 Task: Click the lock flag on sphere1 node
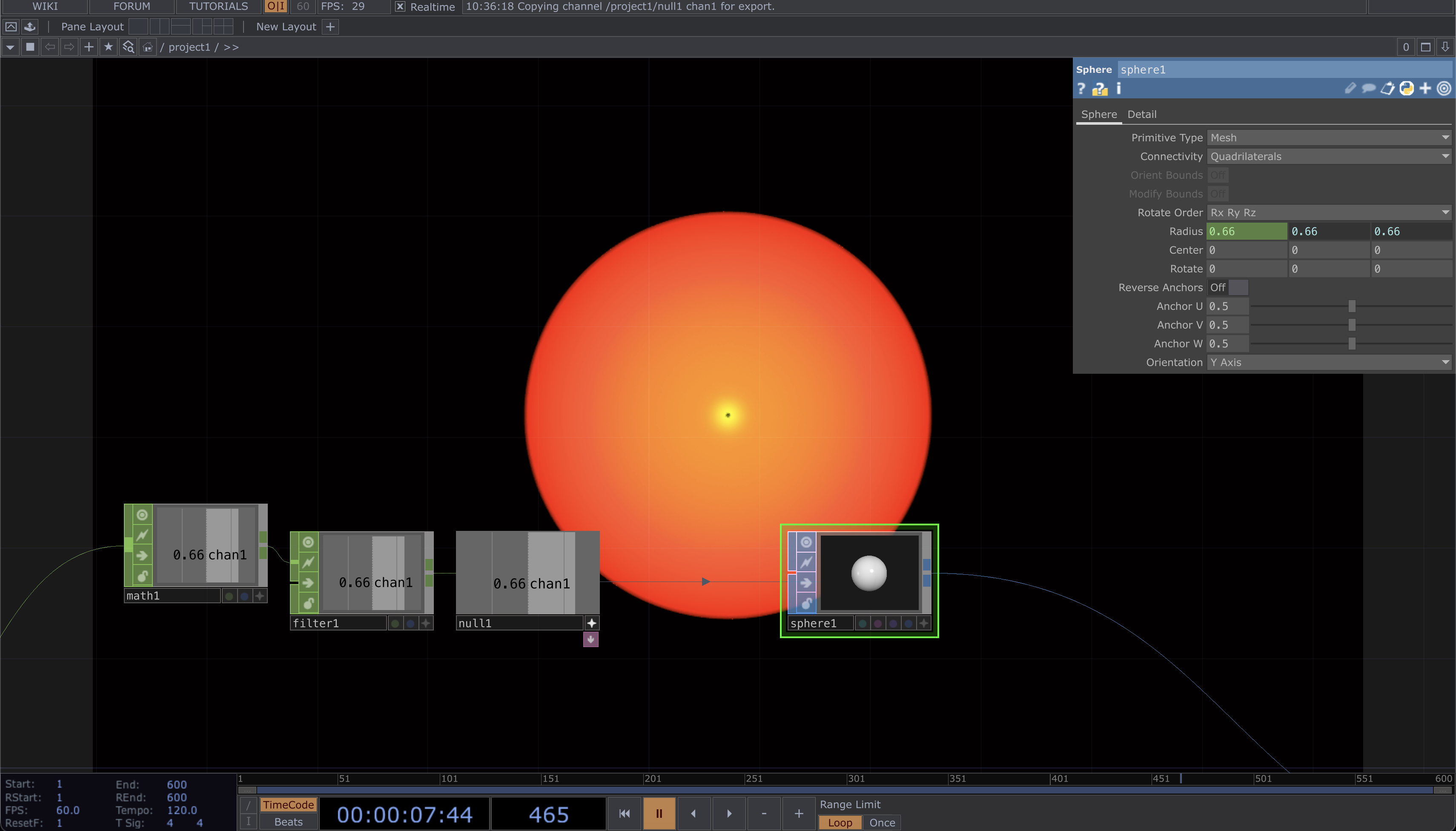[x=806, y=603]
